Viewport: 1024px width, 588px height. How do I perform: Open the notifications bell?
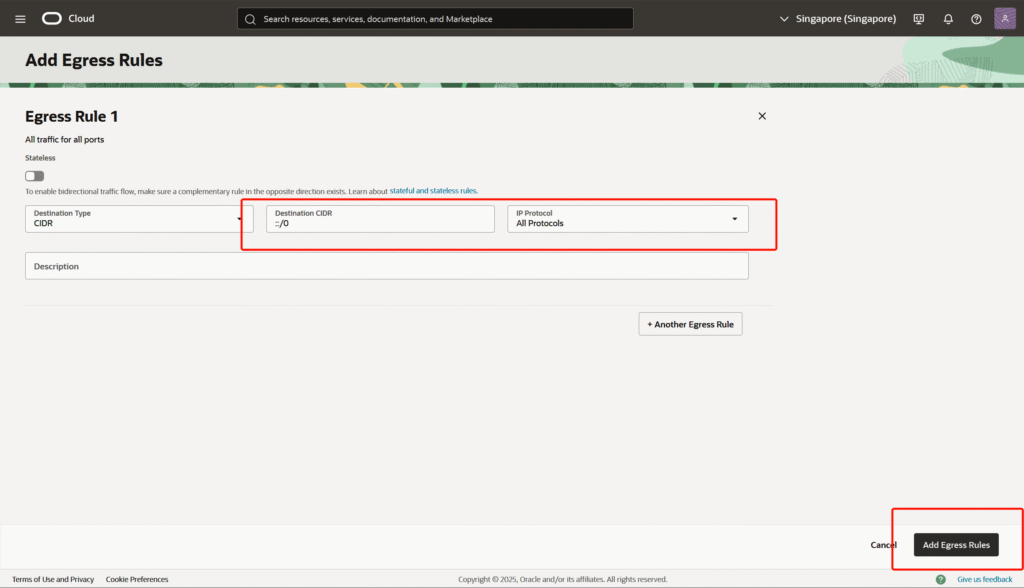pos(948,19)
